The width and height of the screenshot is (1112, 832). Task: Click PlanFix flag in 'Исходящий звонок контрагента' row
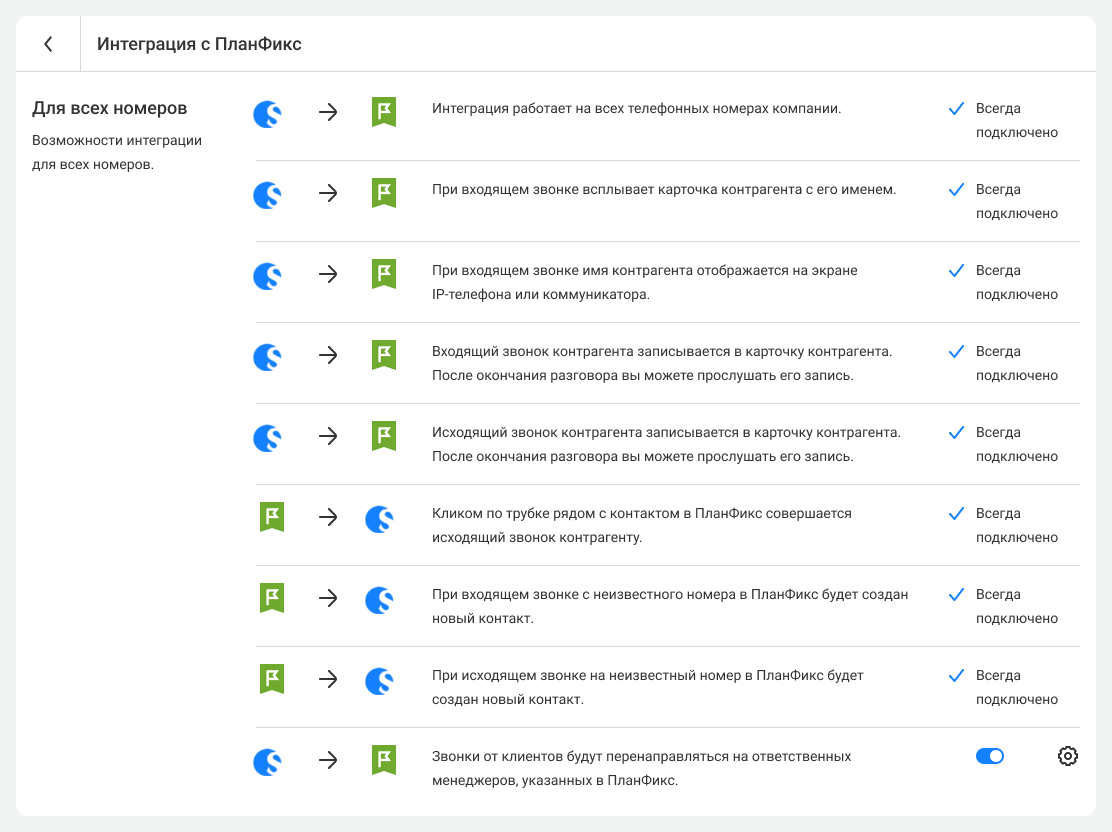(384, 436)
